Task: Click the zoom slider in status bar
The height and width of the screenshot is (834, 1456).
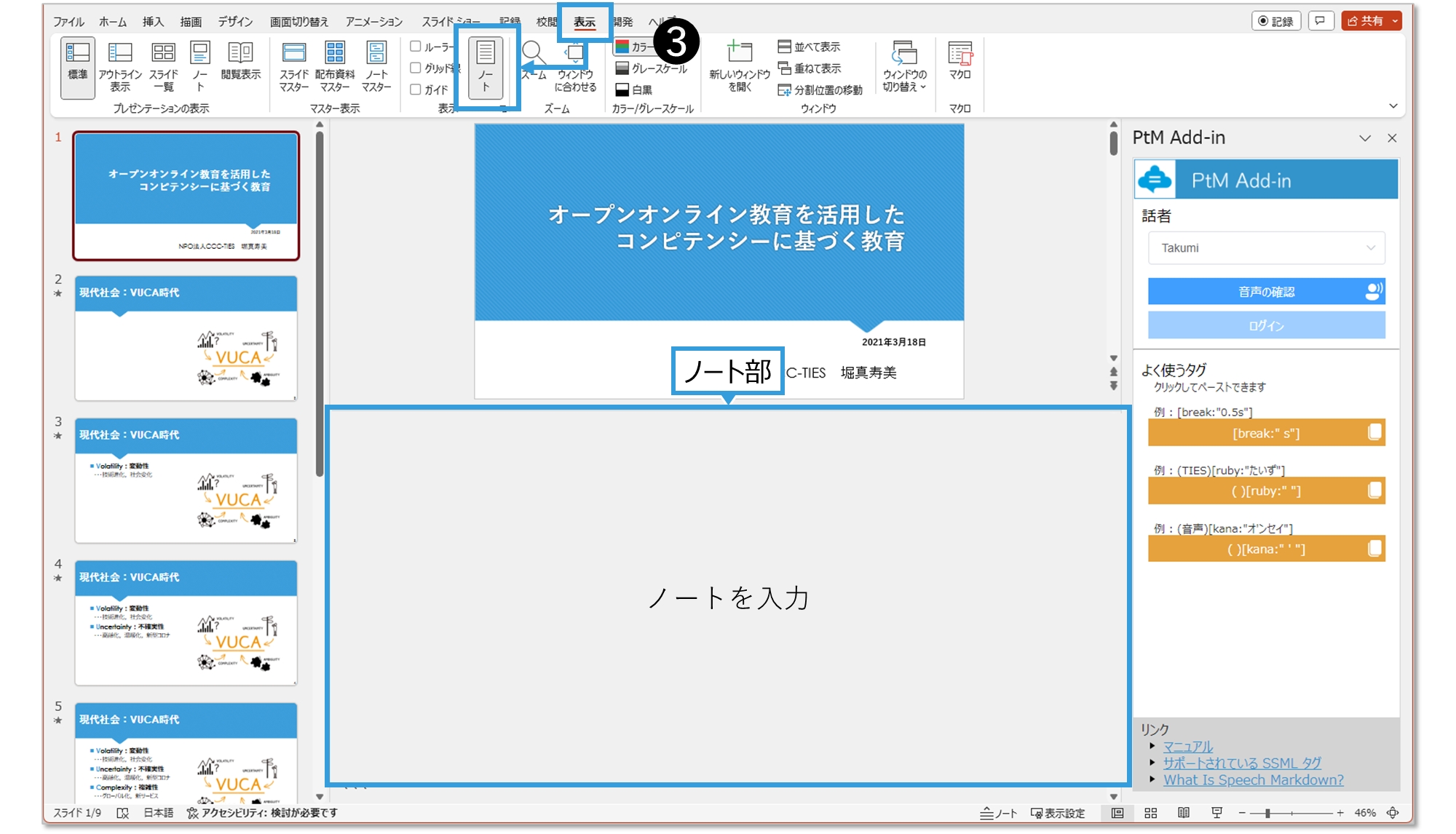Action: click(x=1267, y=813)
